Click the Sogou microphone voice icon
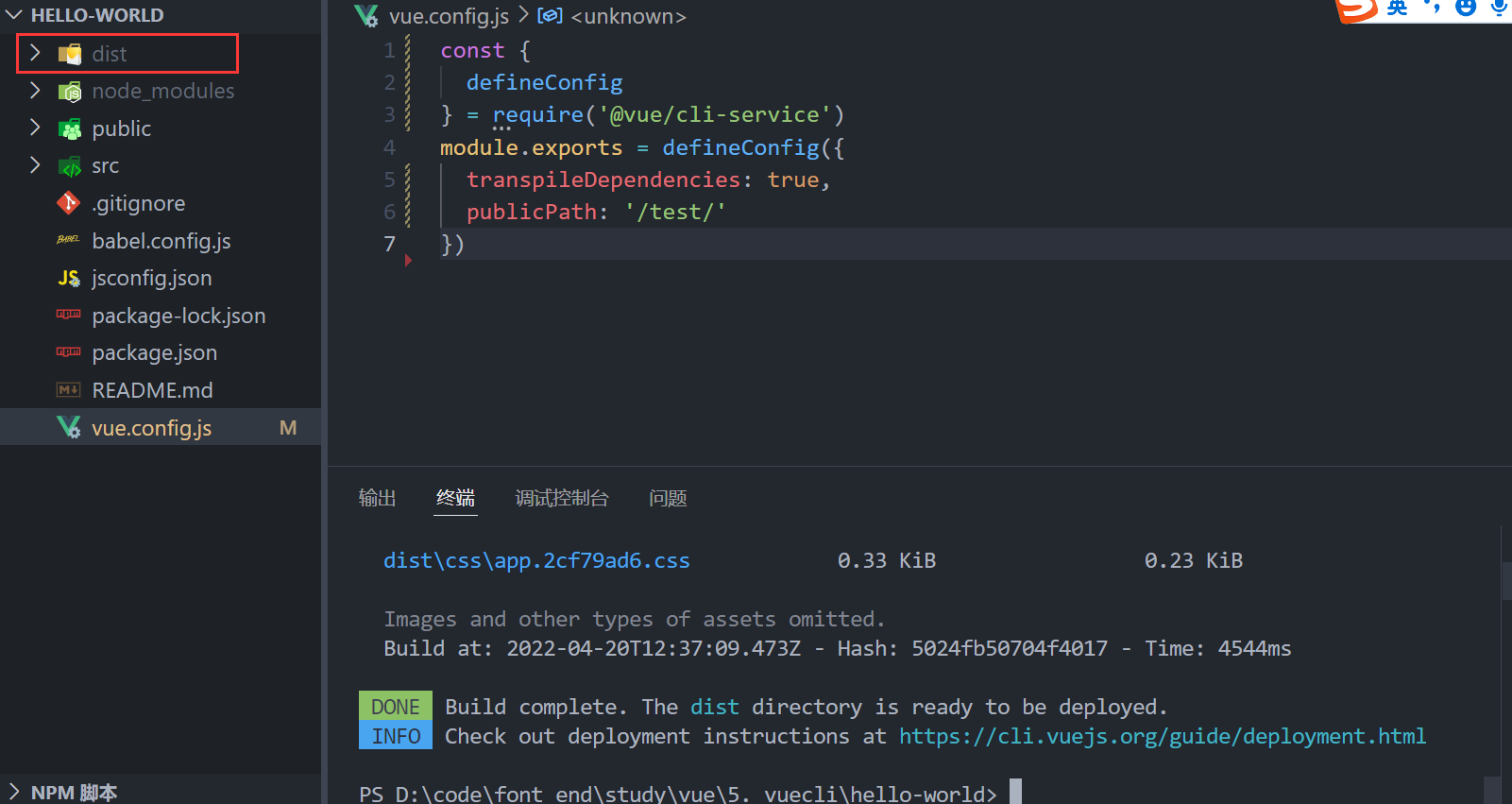This screenshot has height=804, width=1512. point(1499,8)
